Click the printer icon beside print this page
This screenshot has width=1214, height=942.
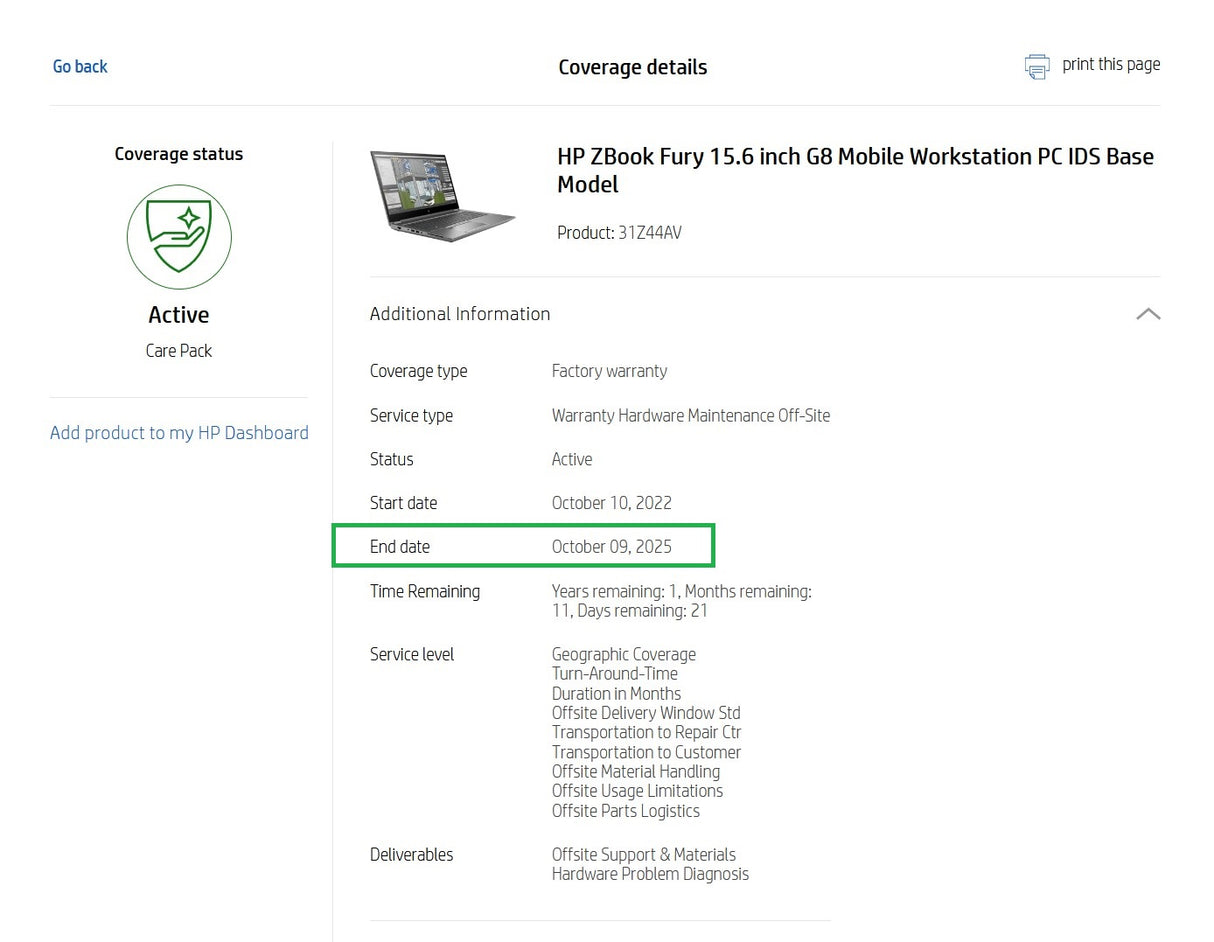pyautogui.click(x=1036, y=65)
